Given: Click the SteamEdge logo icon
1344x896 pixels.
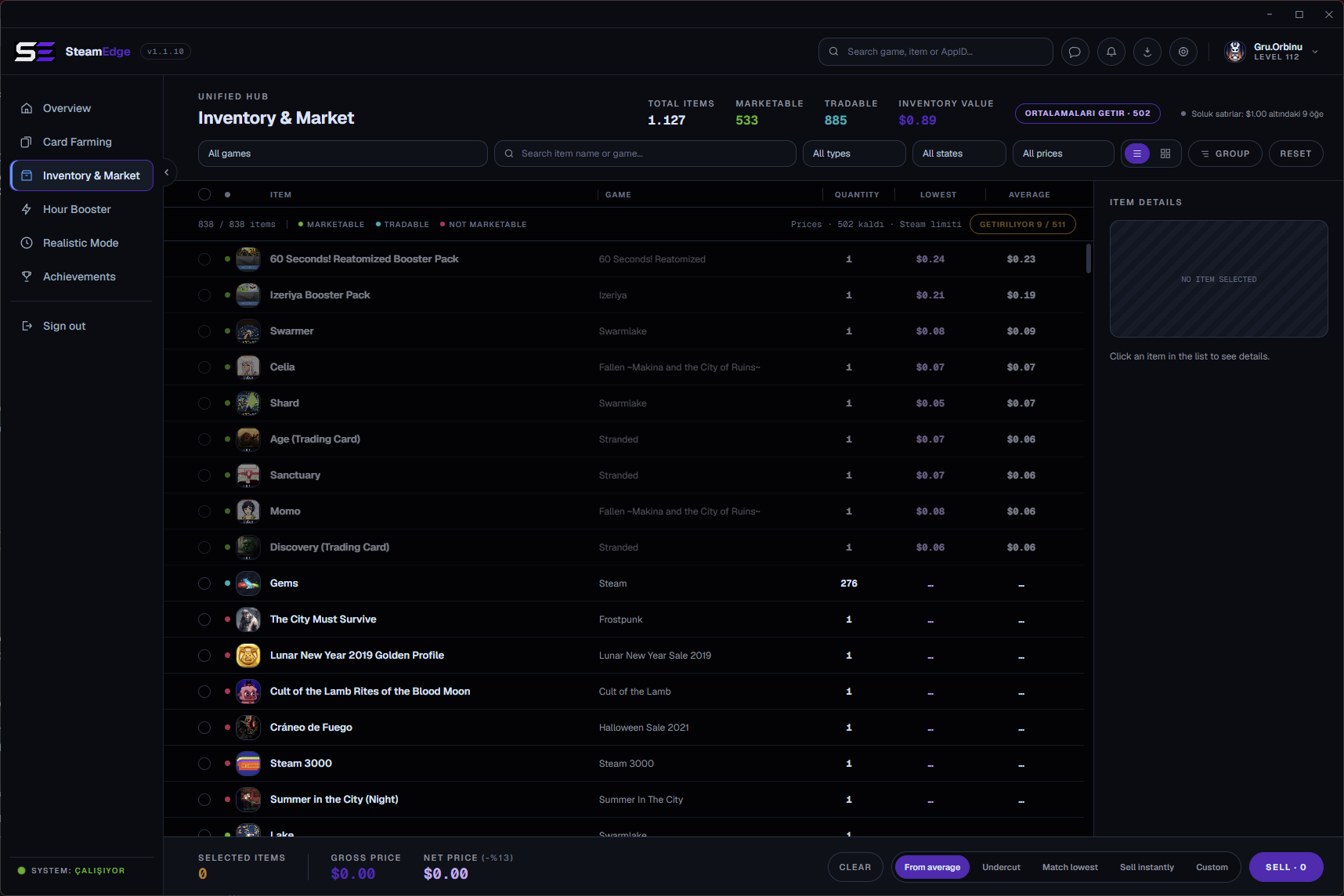Looking at the screenshot, I should (35, 52).
